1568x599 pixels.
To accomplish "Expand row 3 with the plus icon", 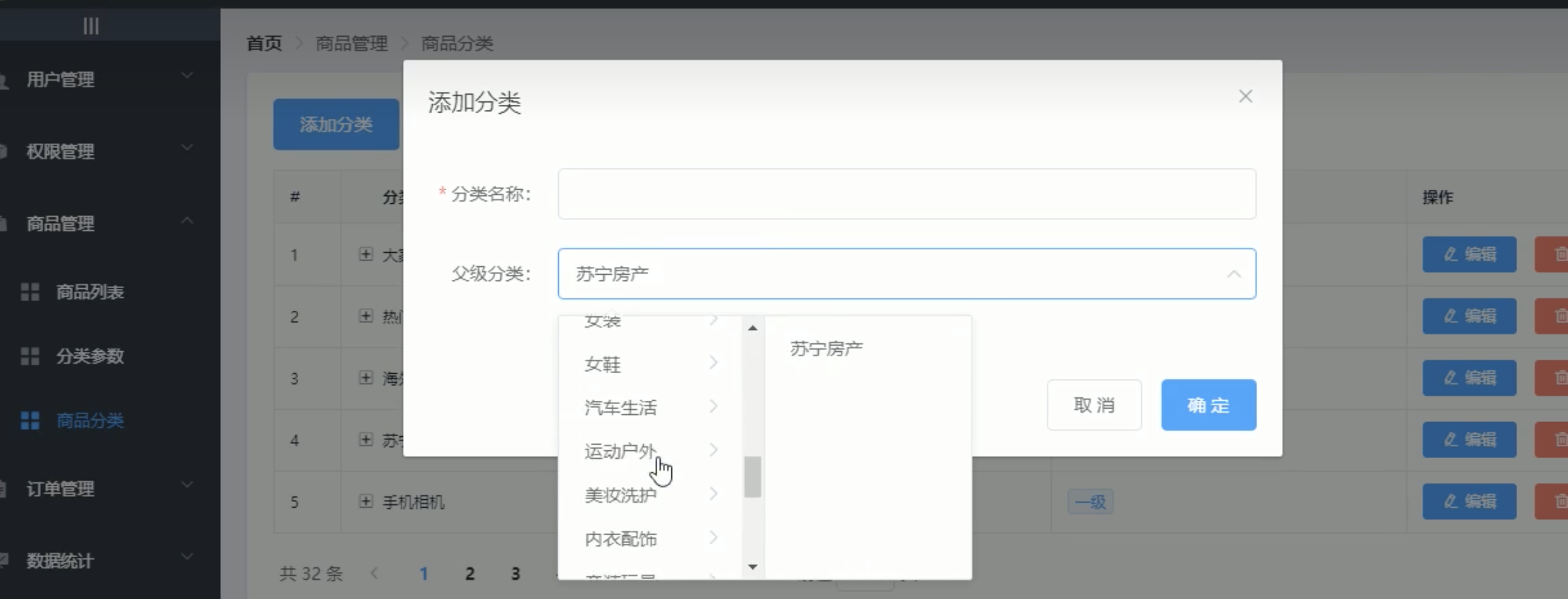I will 365,377.
